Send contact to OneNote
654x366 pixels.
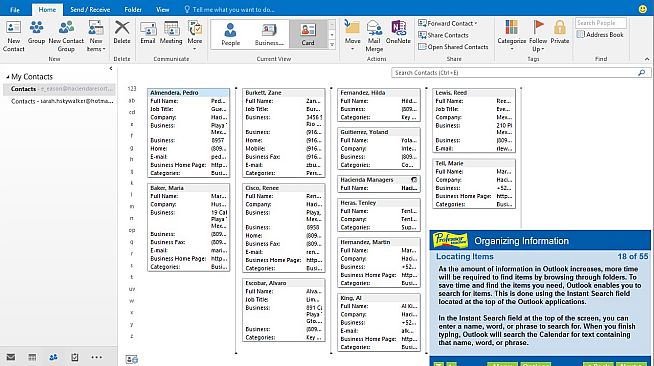pos(398,33)
